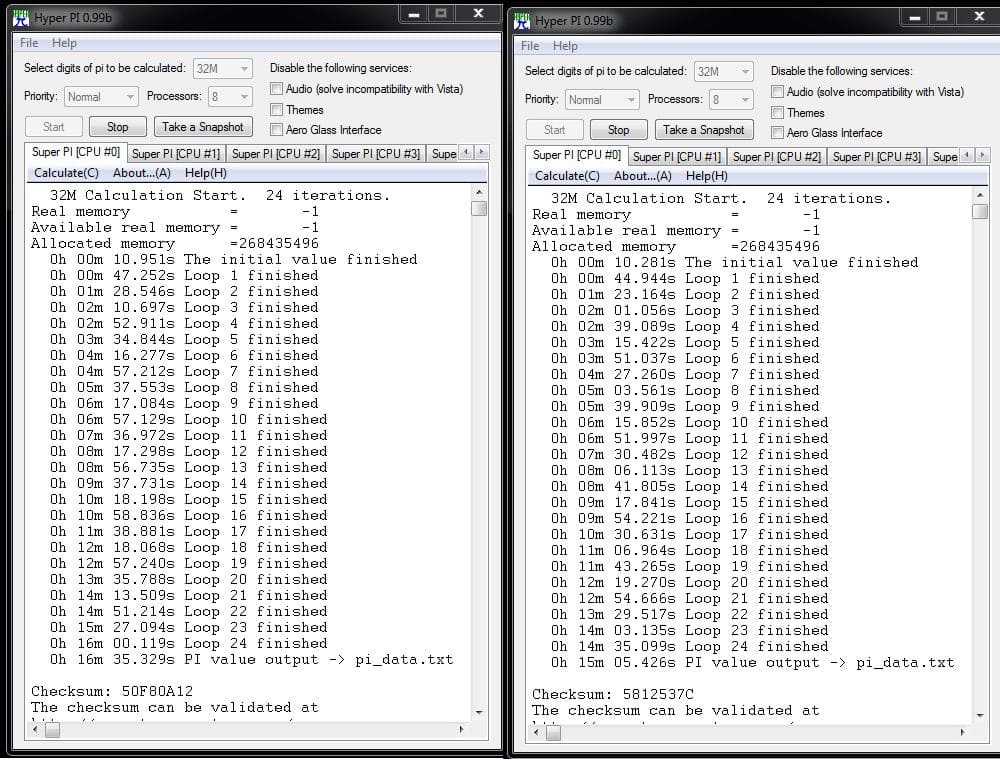
Task: Click horizontal scroll-right arrow in left window
Action: pos(461,729)
